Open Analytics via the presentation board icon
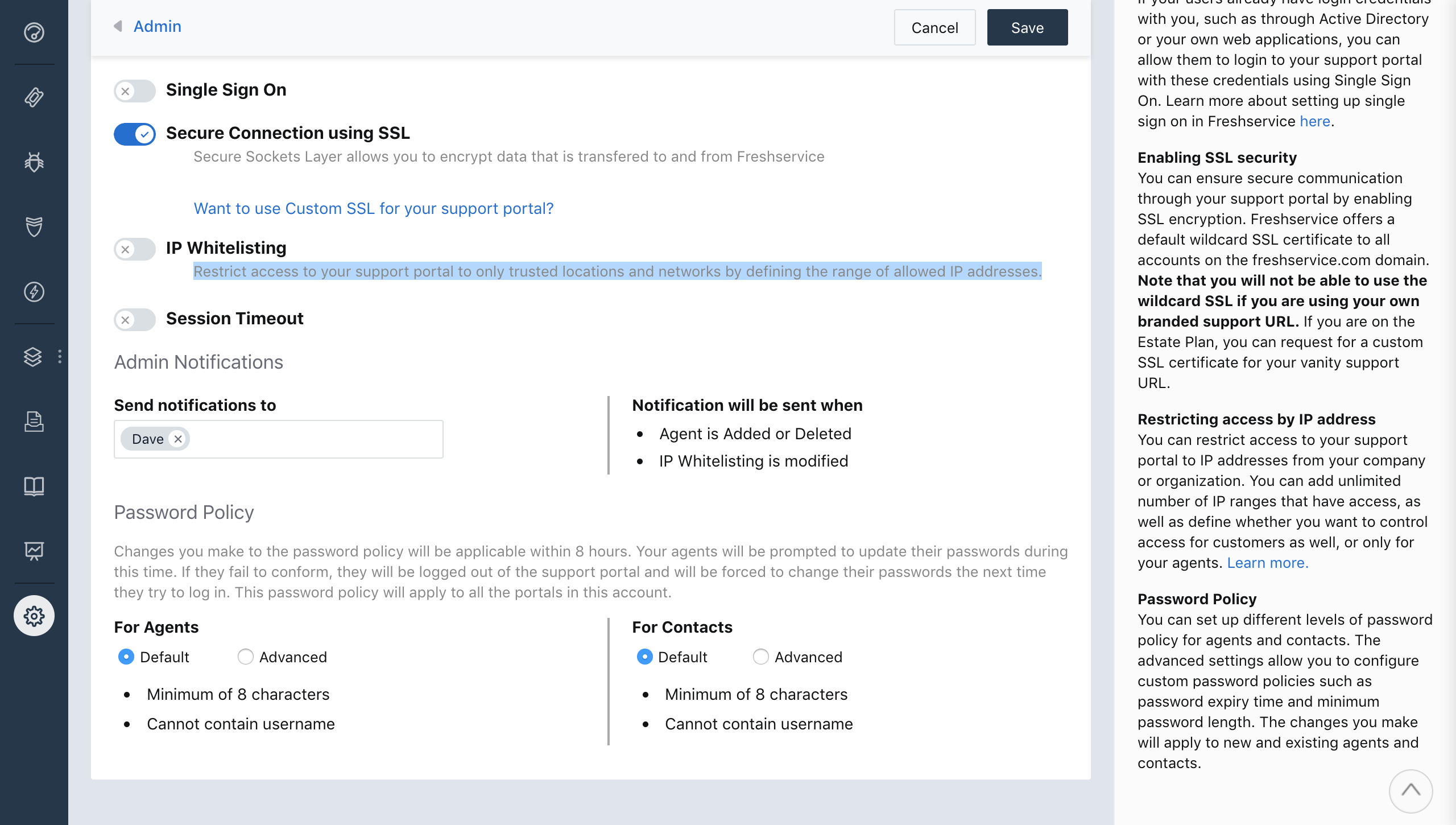 [34, 550]
